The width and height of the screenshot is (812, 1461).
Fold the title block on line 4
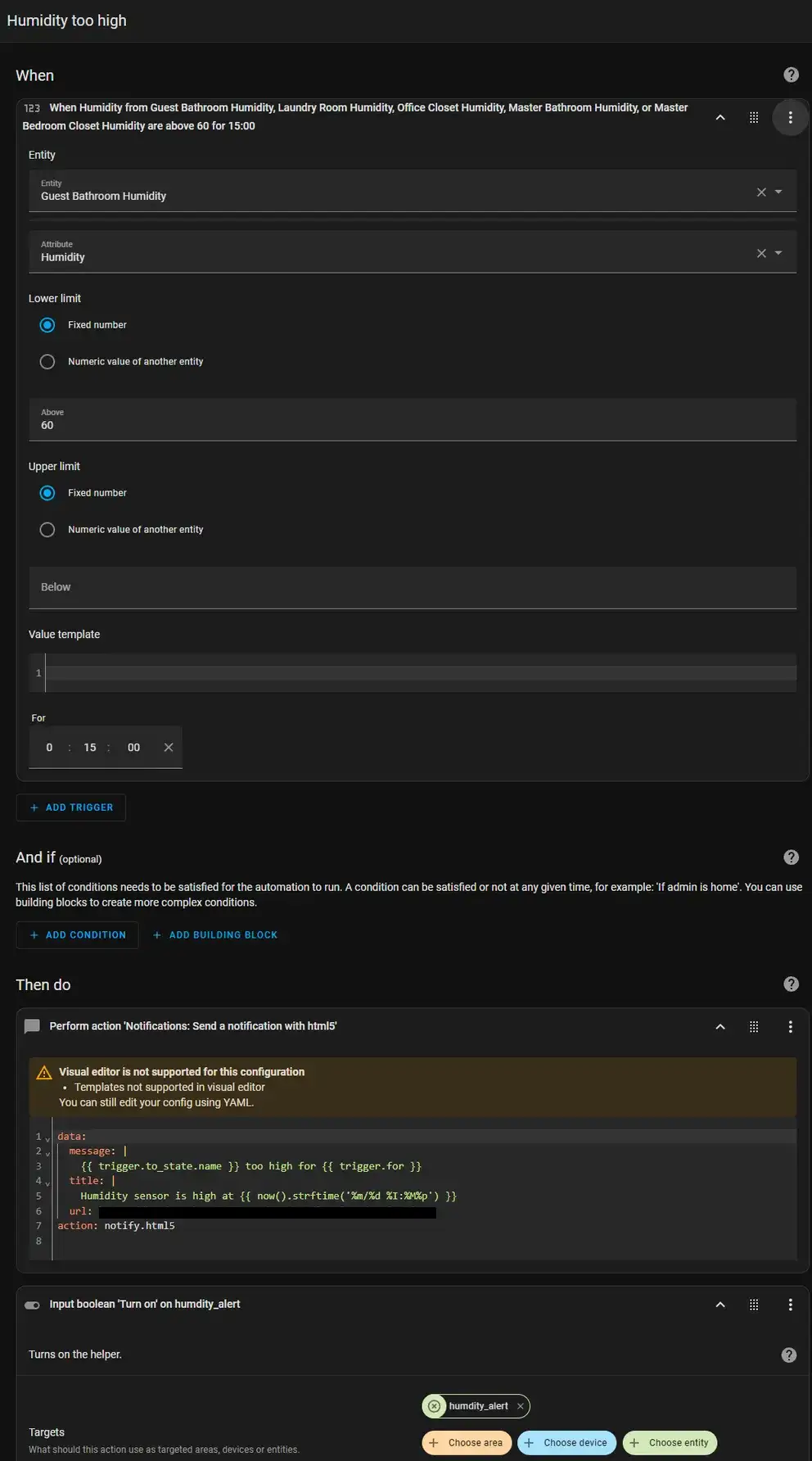click(47, 1183)
